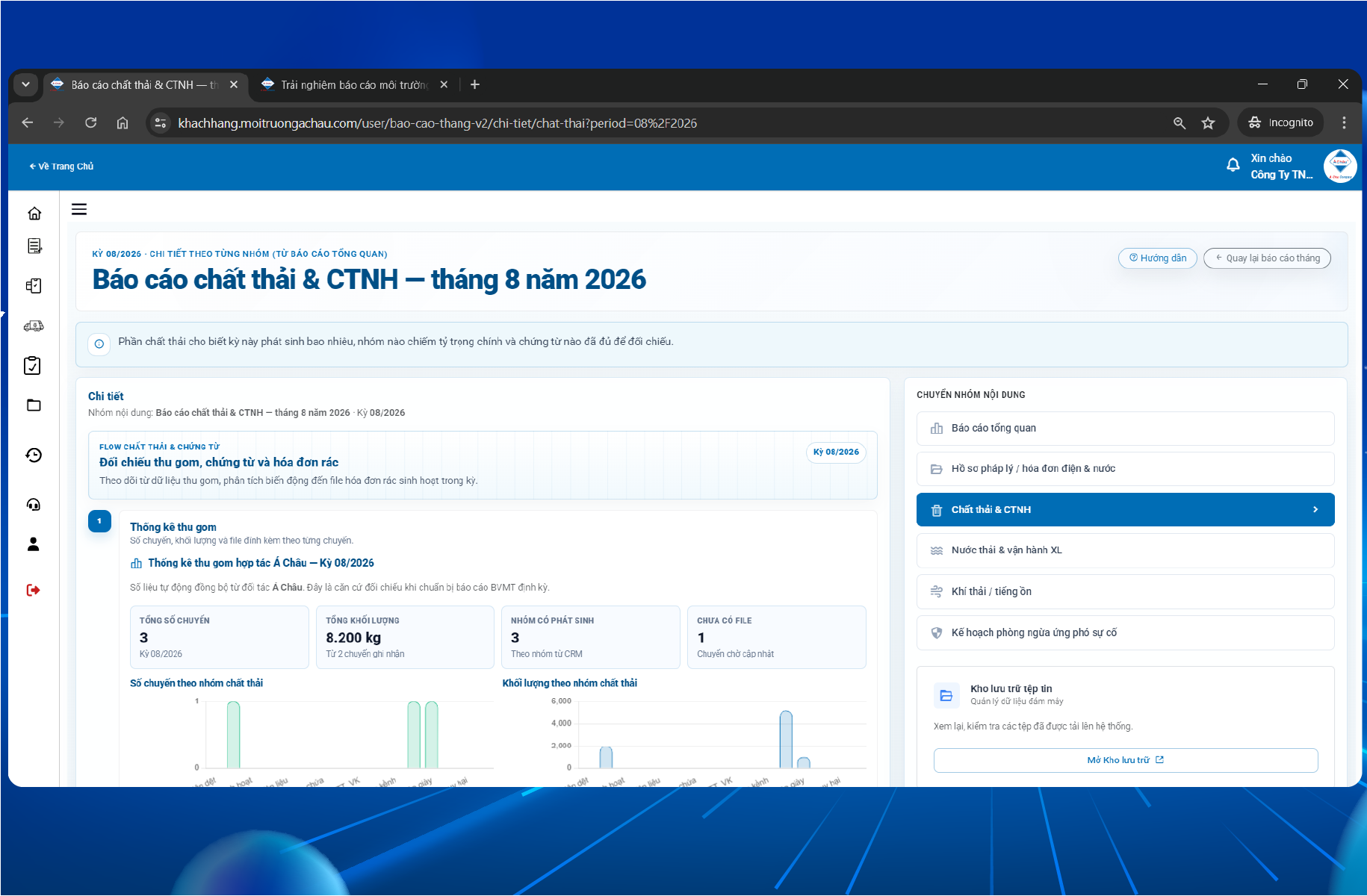Viewport: 1367px width, 896px height.
Task: Click the company avatar logo in the header
Action: click(1340, 165)
